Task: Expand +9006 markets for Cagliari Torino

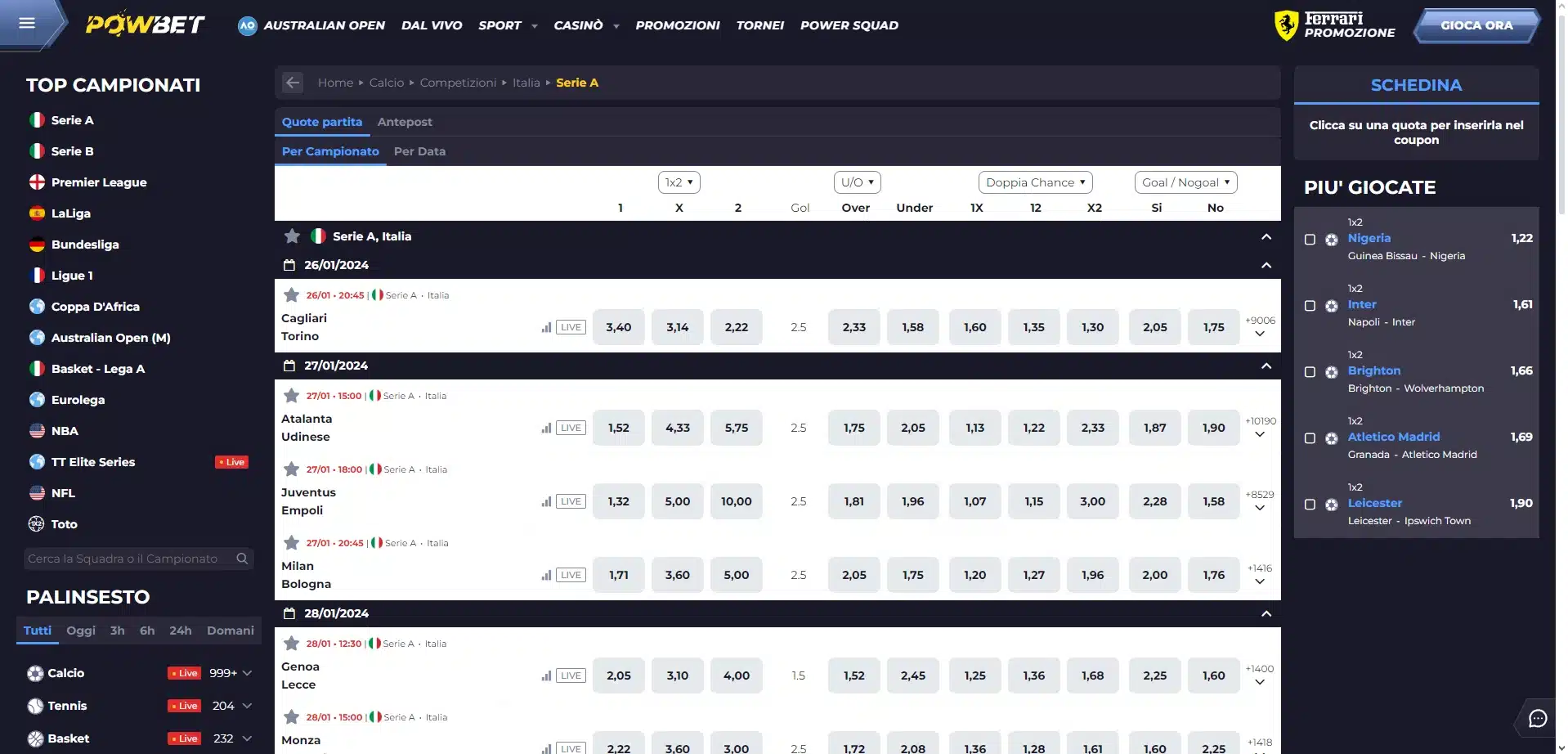Action: click(x=1260, y=327)
